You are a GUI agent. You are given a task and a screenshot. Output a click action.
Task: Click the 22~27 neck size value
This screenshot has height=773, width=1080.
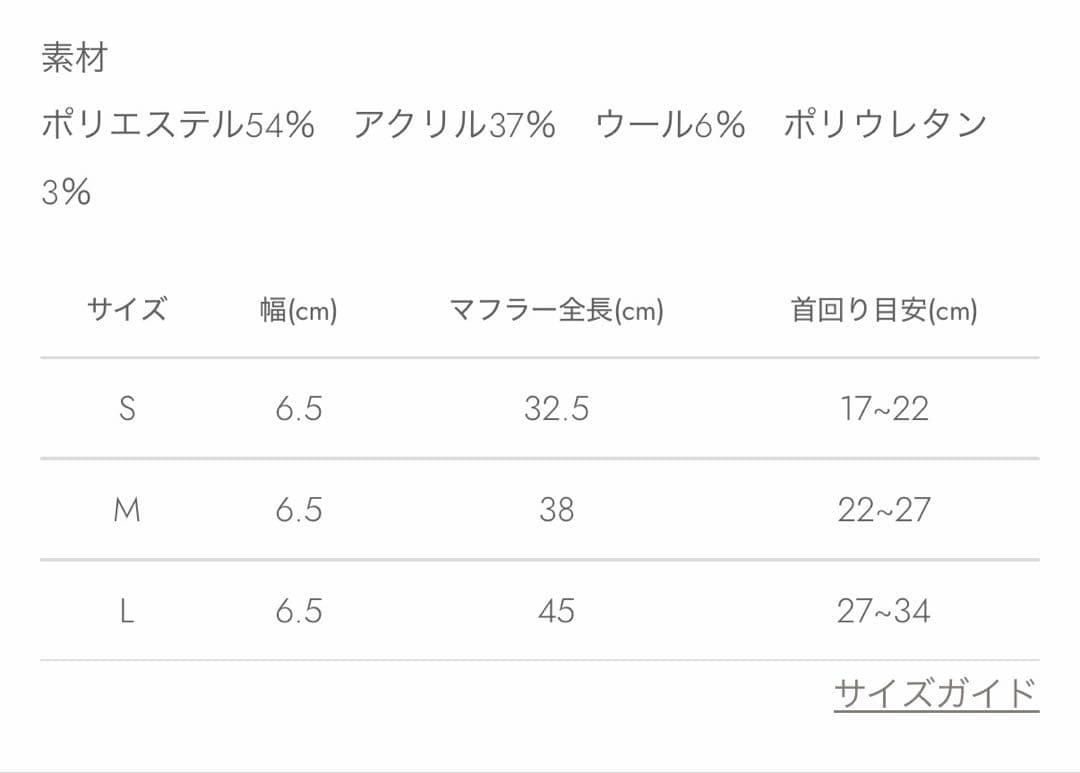coord(884,510)
